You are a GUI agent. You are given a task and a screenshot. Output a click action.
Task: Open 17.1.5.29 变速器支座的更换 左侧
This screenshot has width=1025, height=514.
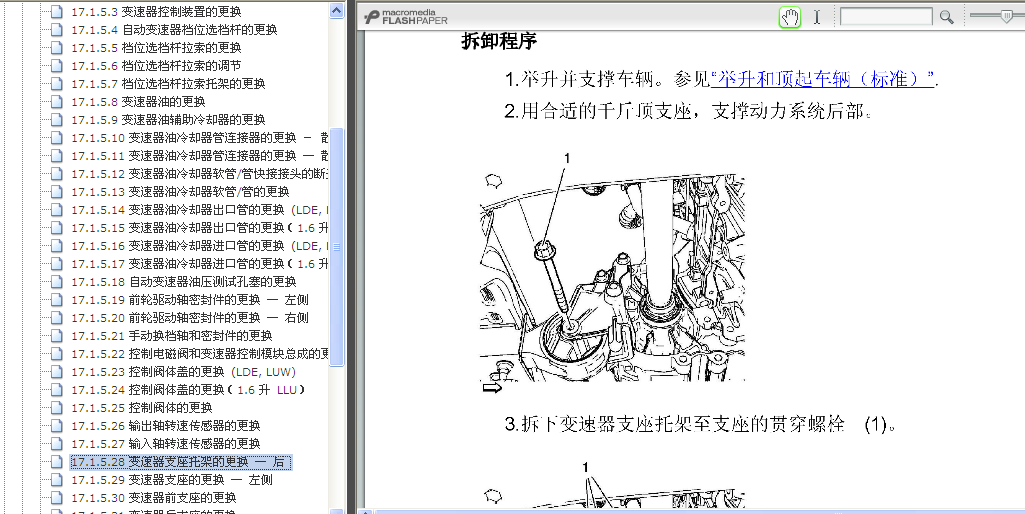(171, 480)
